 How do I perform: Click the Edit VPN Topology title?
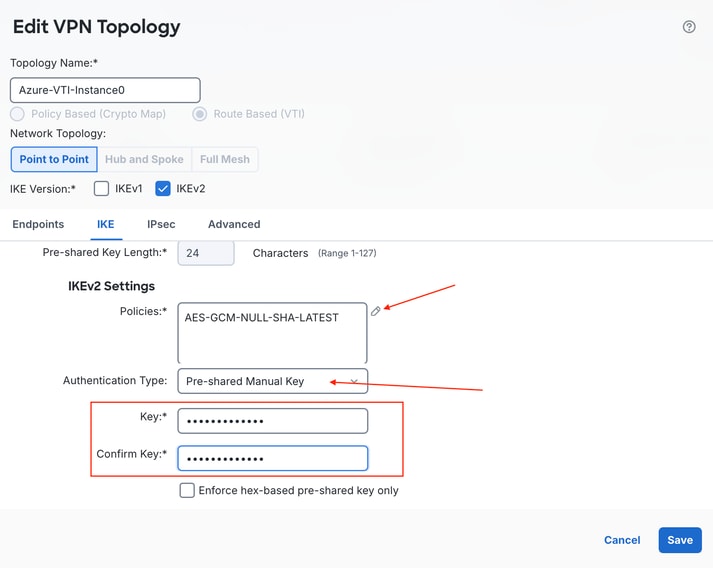pyautogui.click(x=96, y=27)
